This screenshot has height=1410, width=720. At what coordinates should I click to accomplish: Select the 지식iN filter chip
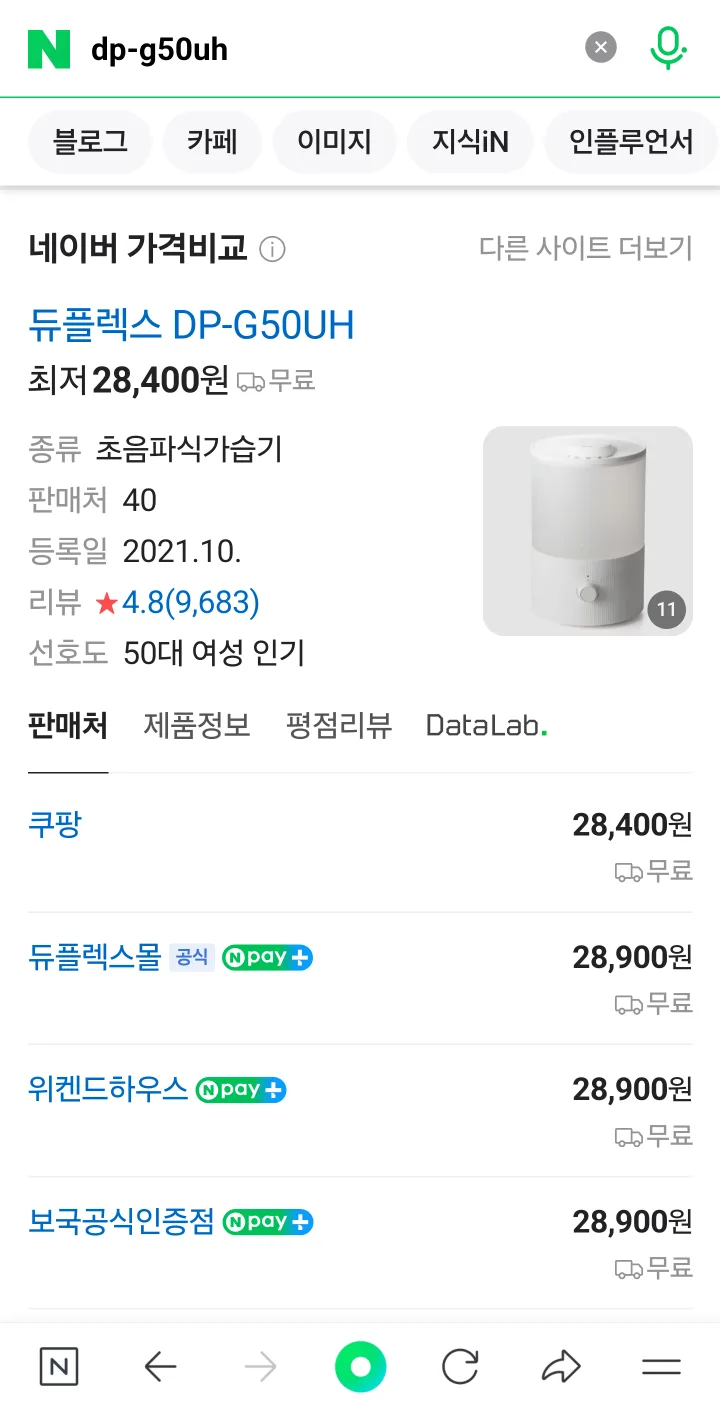tap(470, 142)
